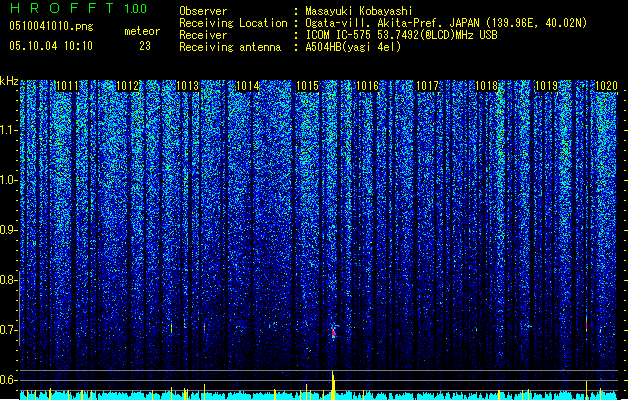
Task: Click the observer name Masayuki Kobayashi
Action: pos(359,11)
